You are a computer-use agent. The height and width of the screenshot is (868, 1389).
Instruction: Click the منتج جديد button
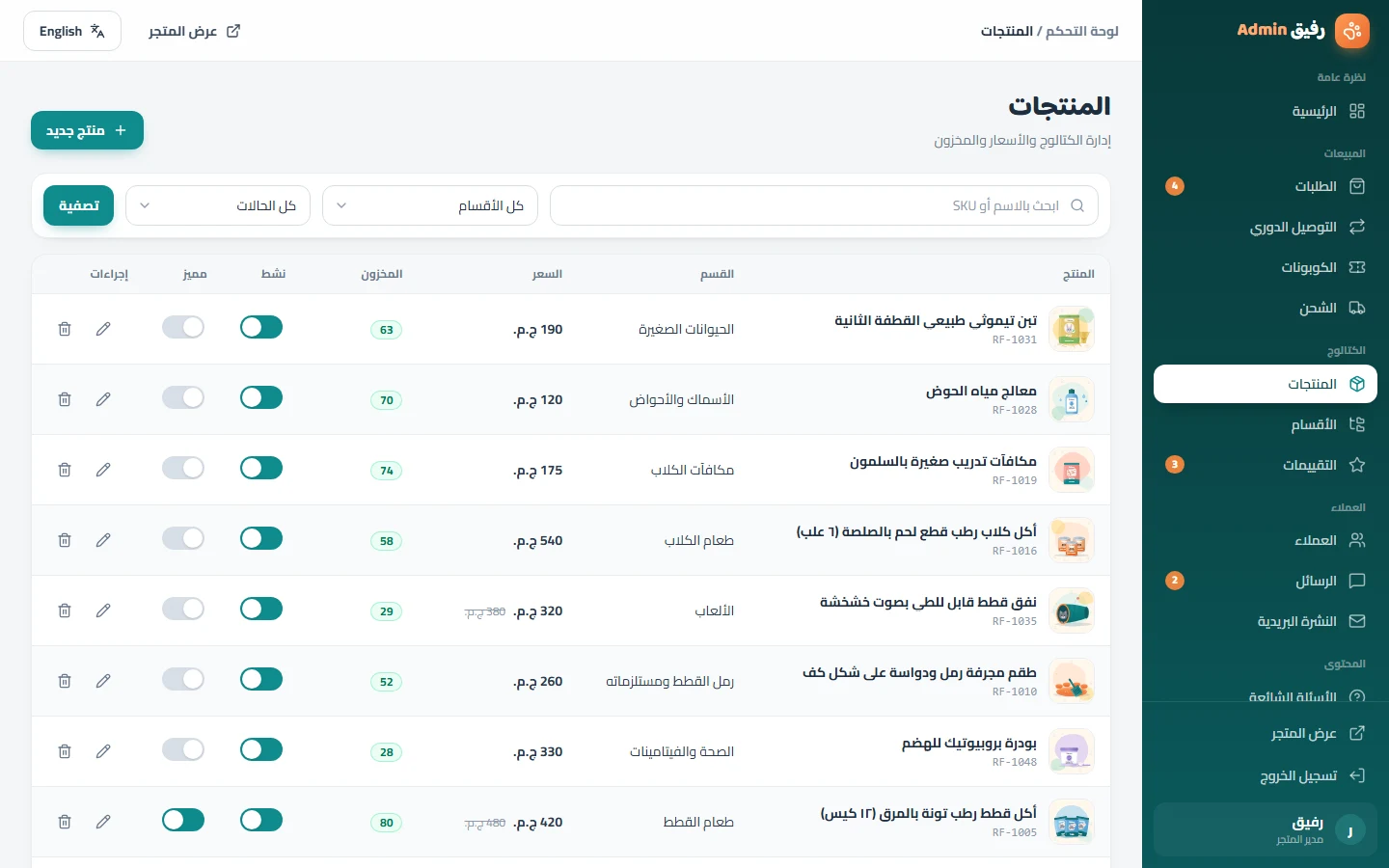click(x=87, y=130)
